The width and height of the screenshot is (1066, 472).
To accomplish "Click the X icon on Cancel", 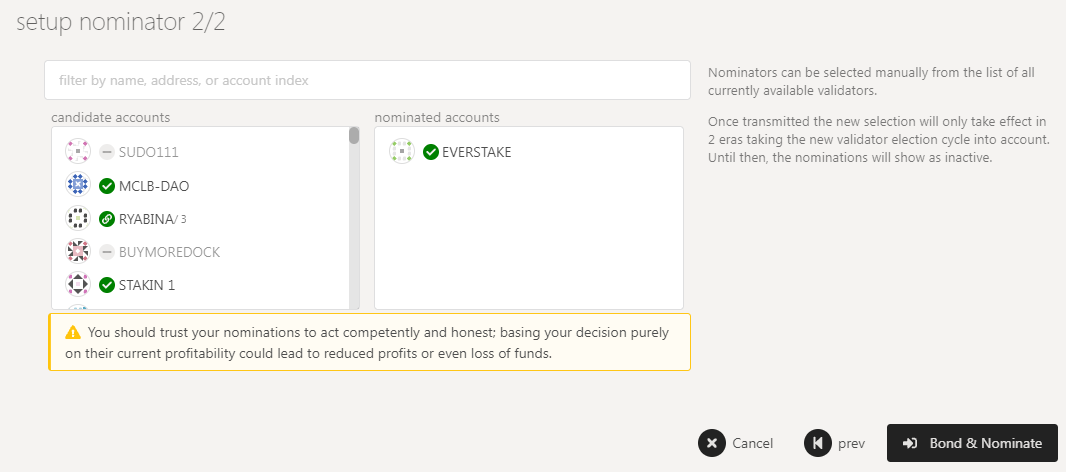I will click(x=712, y=443).
